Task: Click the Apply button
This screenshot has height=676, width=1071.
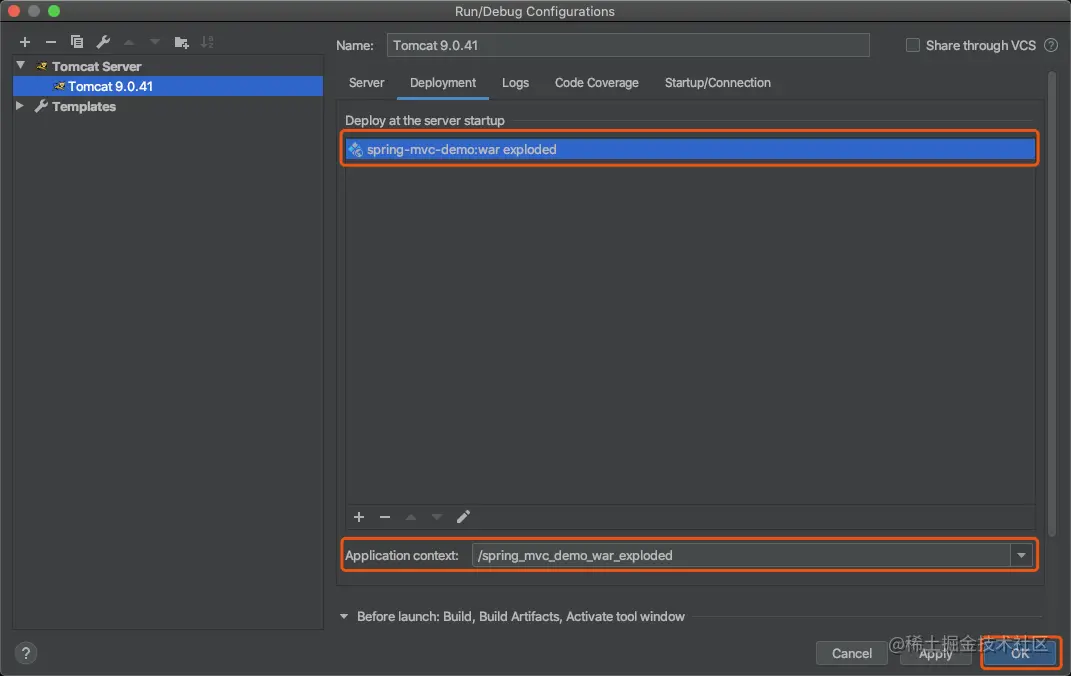Action: [x=935, y=653]
